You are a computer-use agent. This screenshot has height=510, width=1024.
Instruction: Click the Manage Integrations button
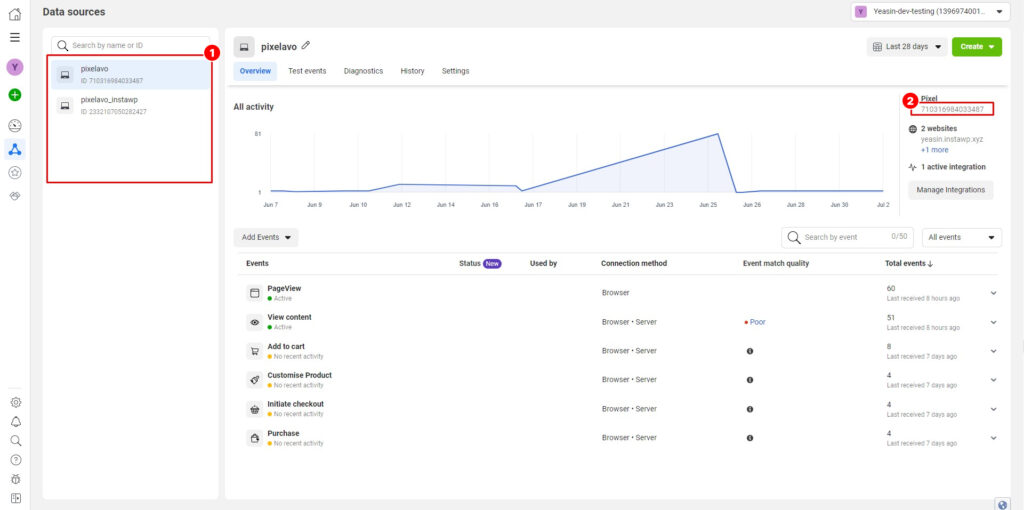(x=950, y=189)
